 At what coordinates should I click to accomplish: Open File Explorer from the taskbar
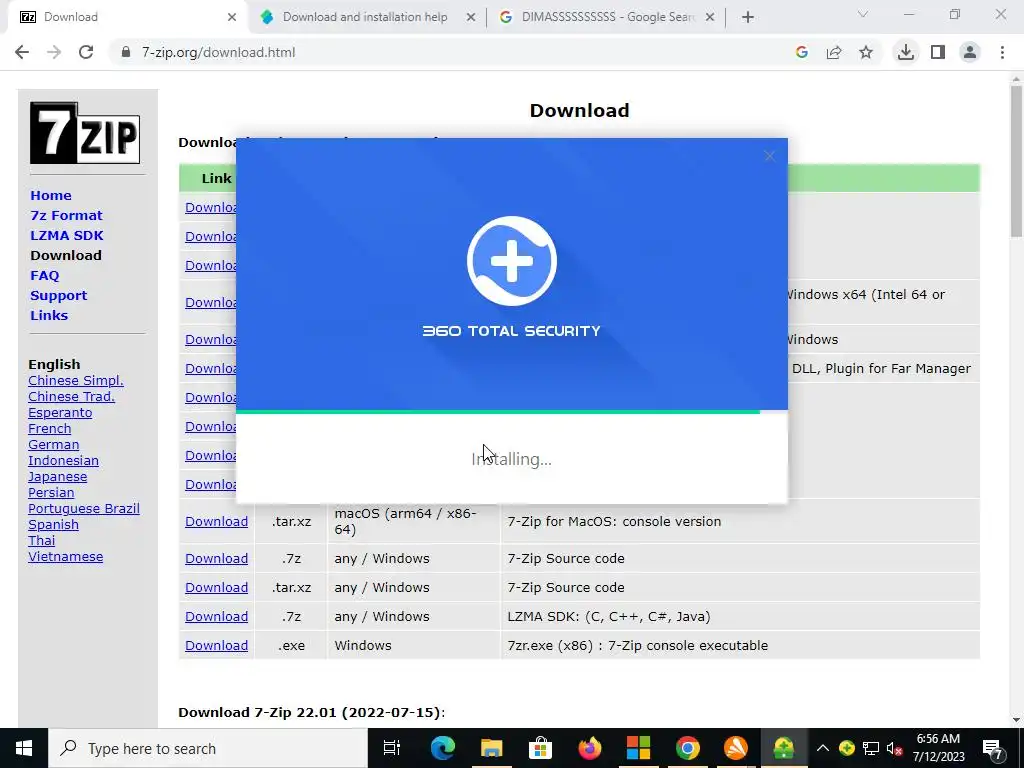tap(491, 748)
